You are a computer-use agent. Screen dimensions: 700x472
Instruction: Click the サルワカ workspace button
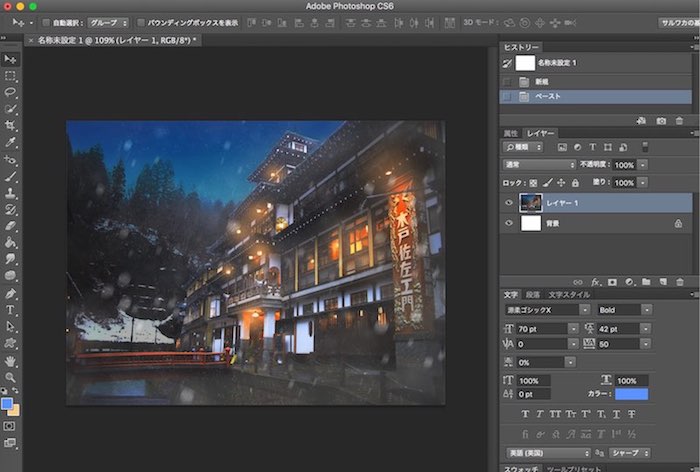(677, 22)
